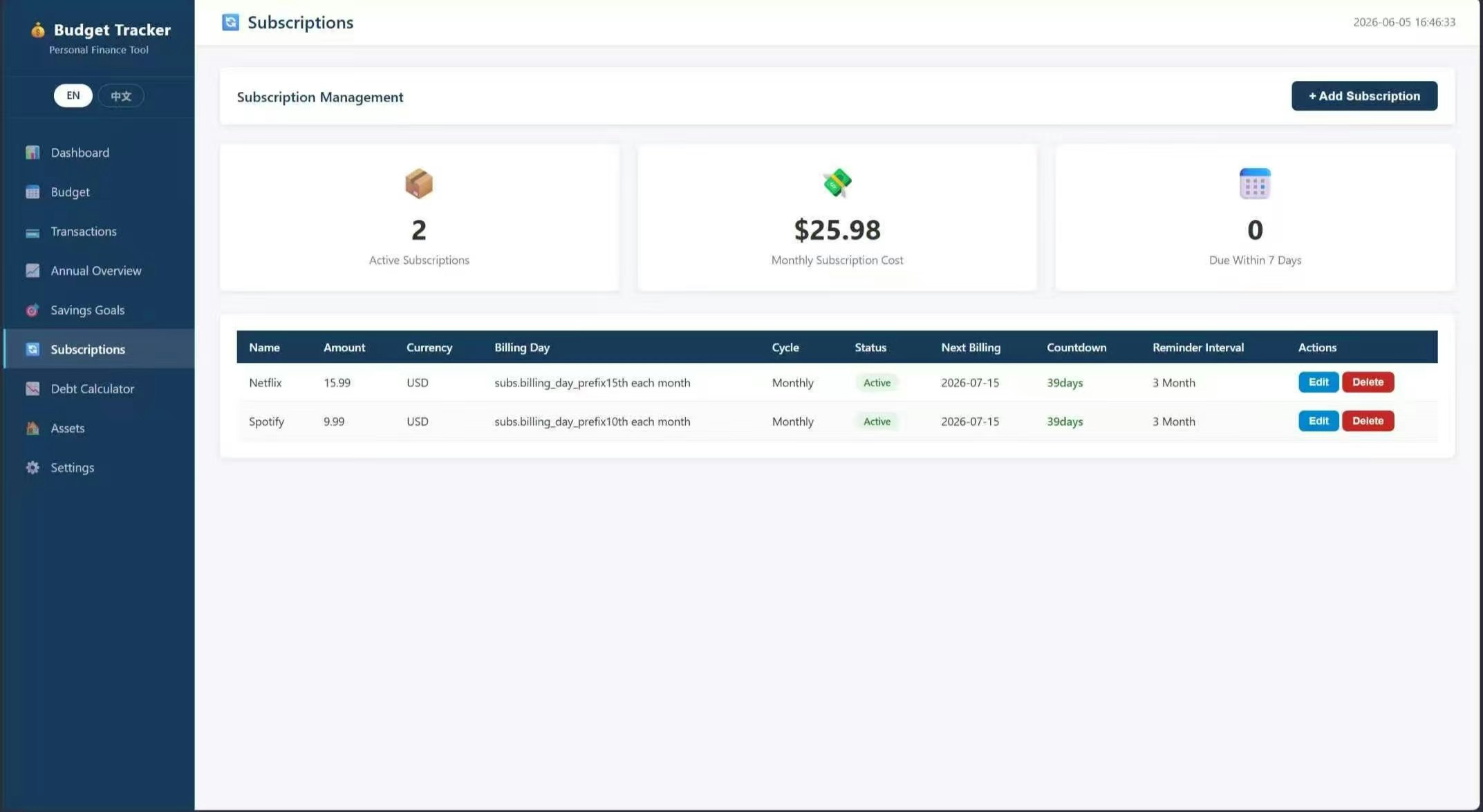Screen dimensions: 1483x812
Task: Click the Active status badge for Spotify
Action: (x=877, y=422)
